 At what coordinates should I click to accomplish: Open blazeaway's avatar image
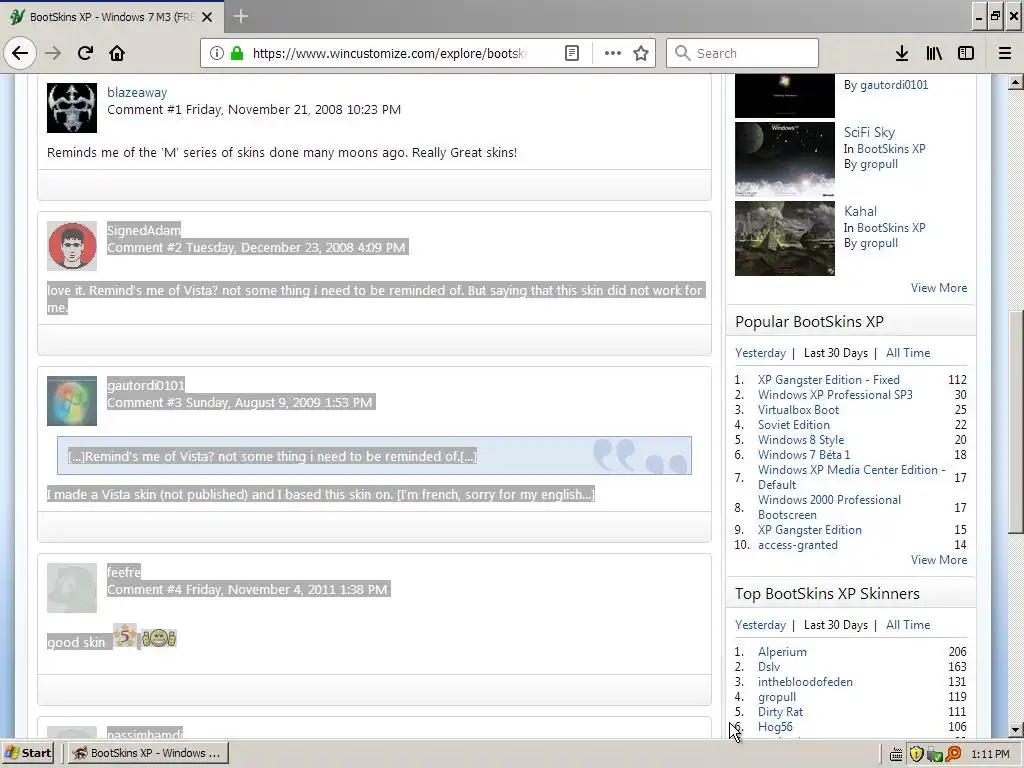(x=72, y=108)
